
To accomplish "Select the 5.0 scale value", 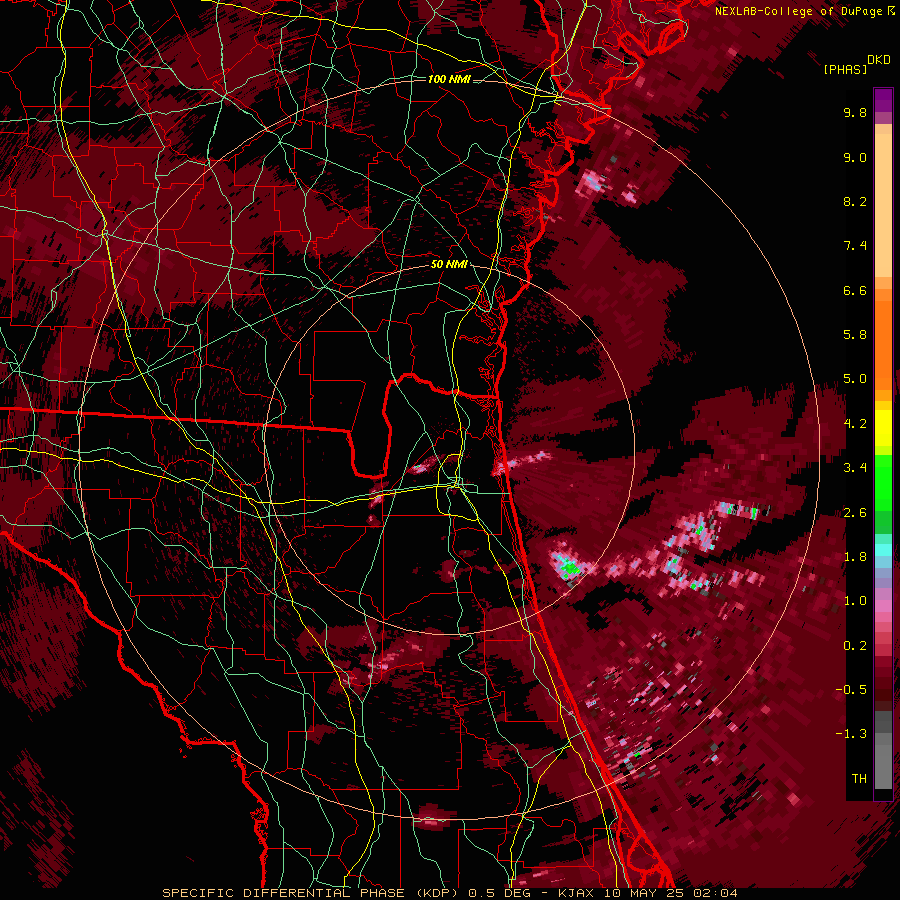I will 855,379.
